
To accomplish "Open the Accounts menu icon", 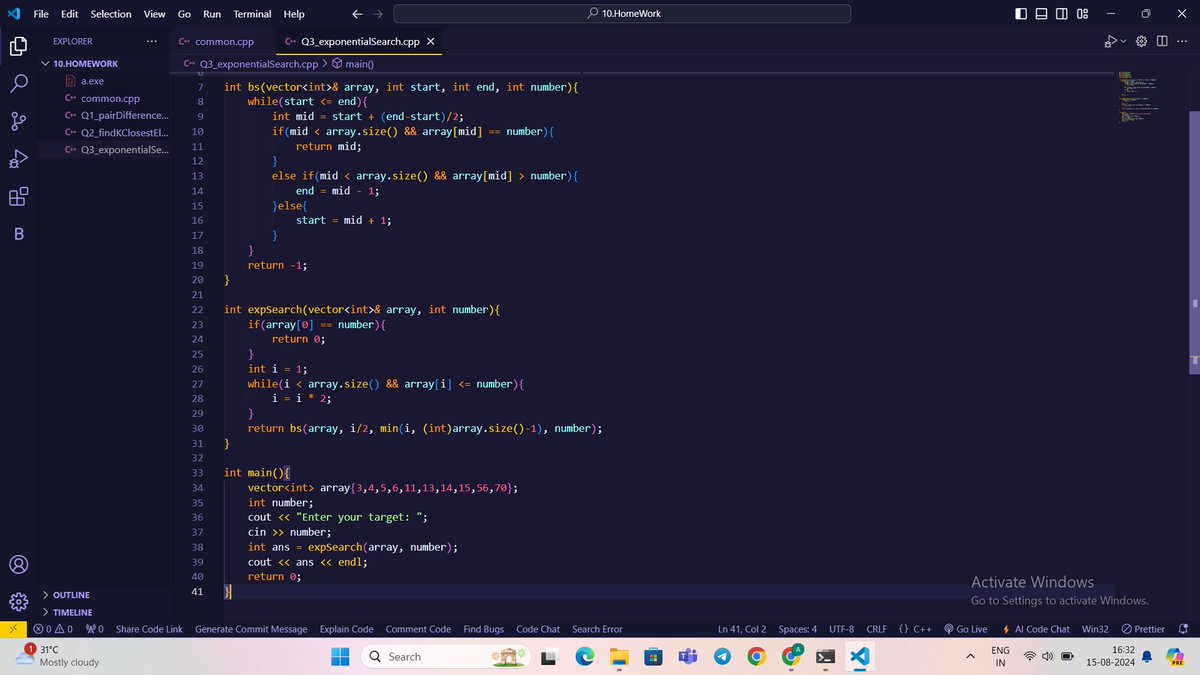I will tap(18, 564).
